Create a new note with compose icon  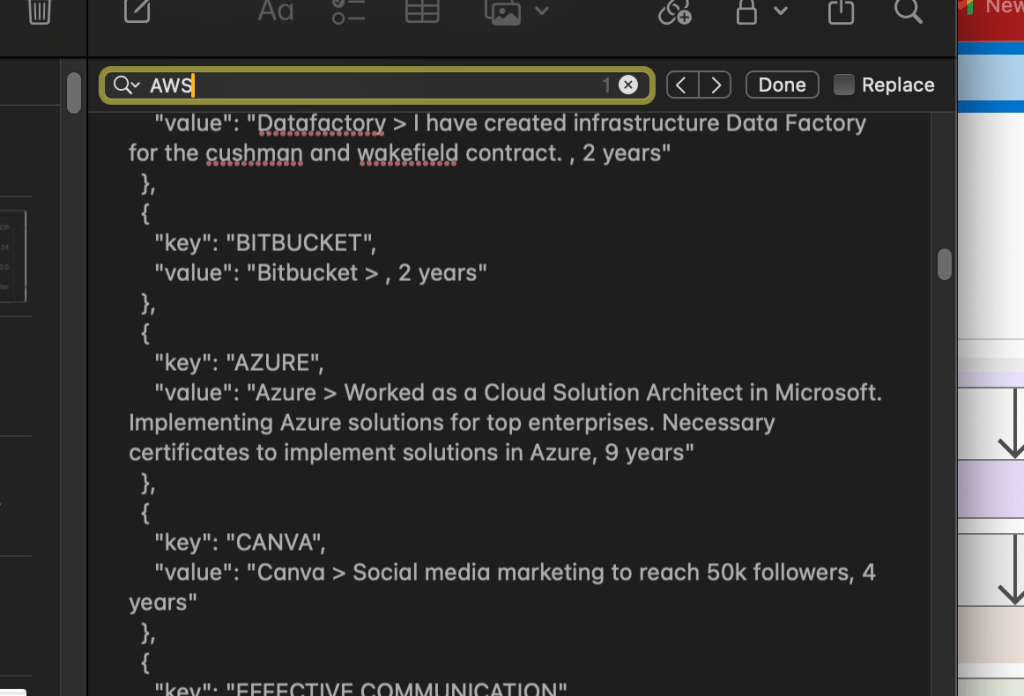pos(137,10)
